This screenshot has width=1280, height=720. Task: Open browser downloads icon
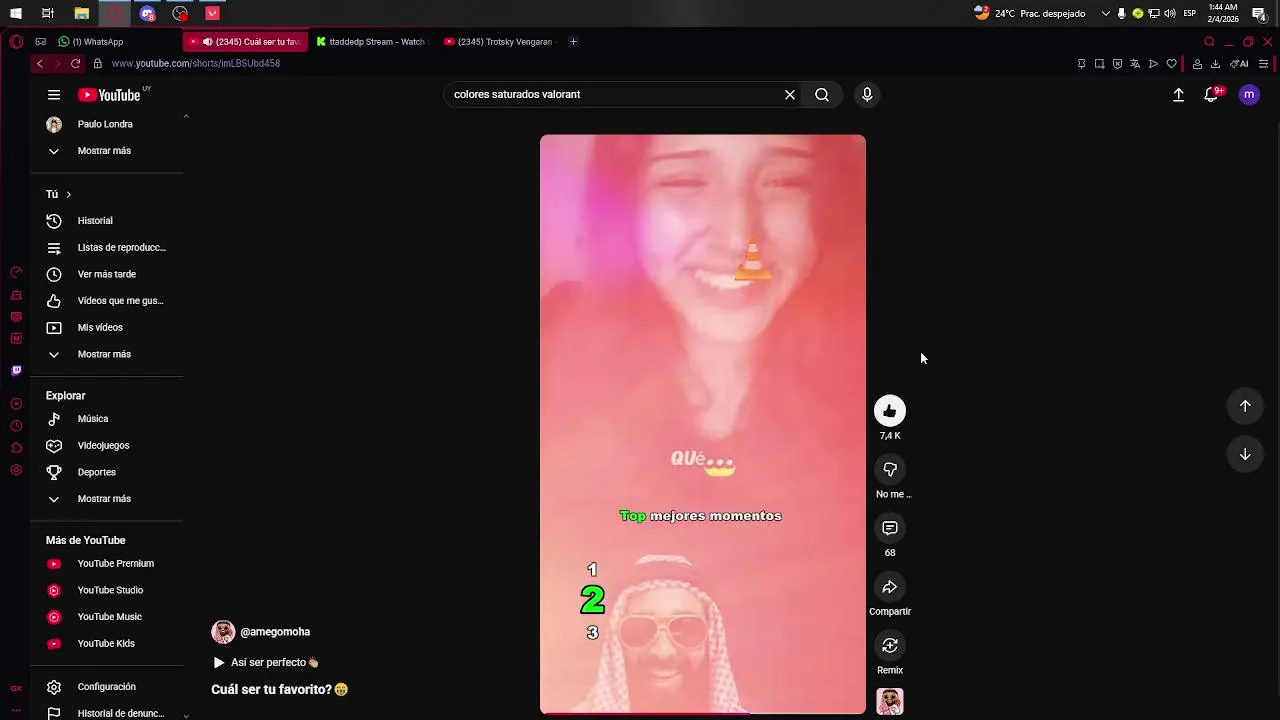pos(1215,64)
